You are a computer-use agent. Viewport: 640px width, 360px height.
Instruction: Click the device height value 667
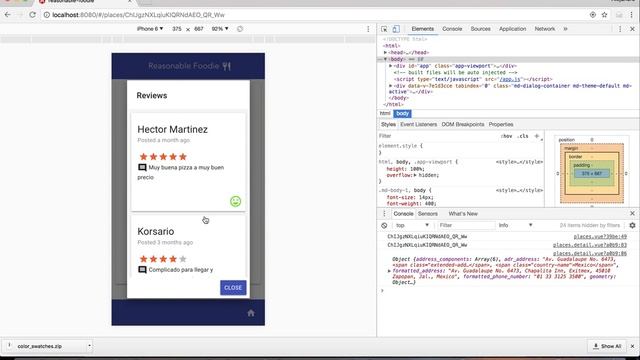coord(199,29)
